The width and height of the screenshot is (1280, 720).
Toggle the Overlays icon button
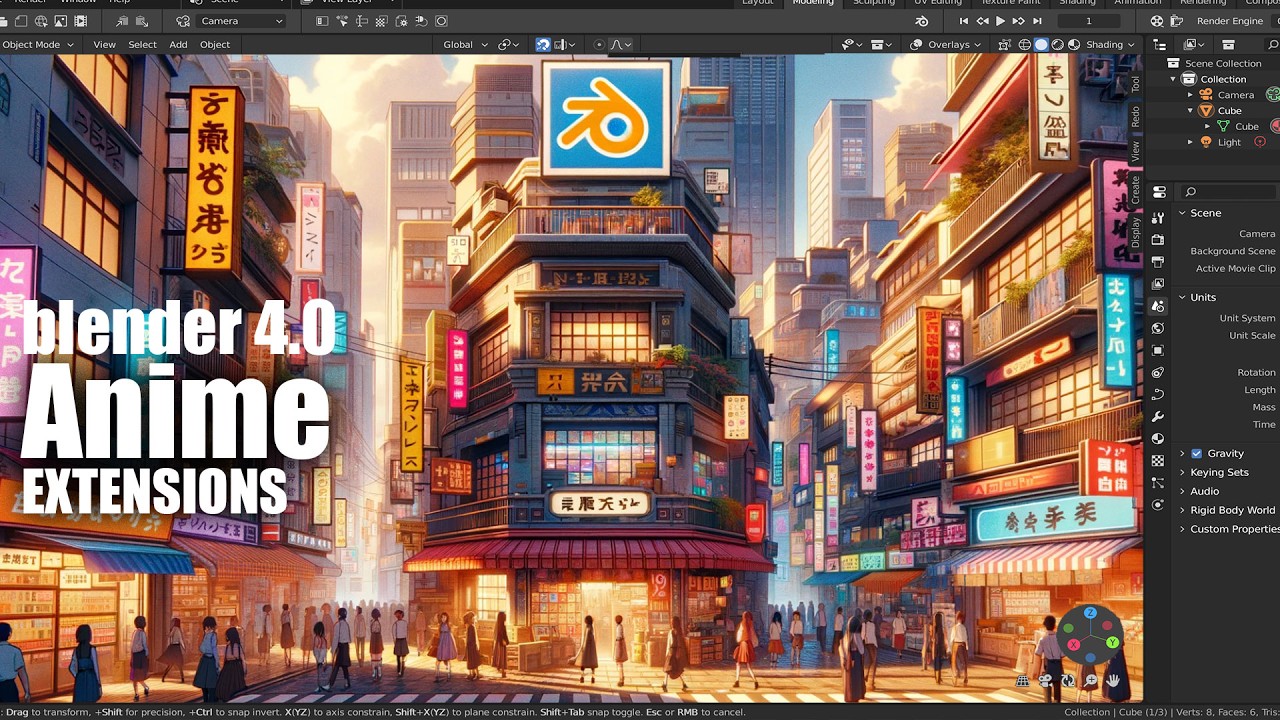916,44
